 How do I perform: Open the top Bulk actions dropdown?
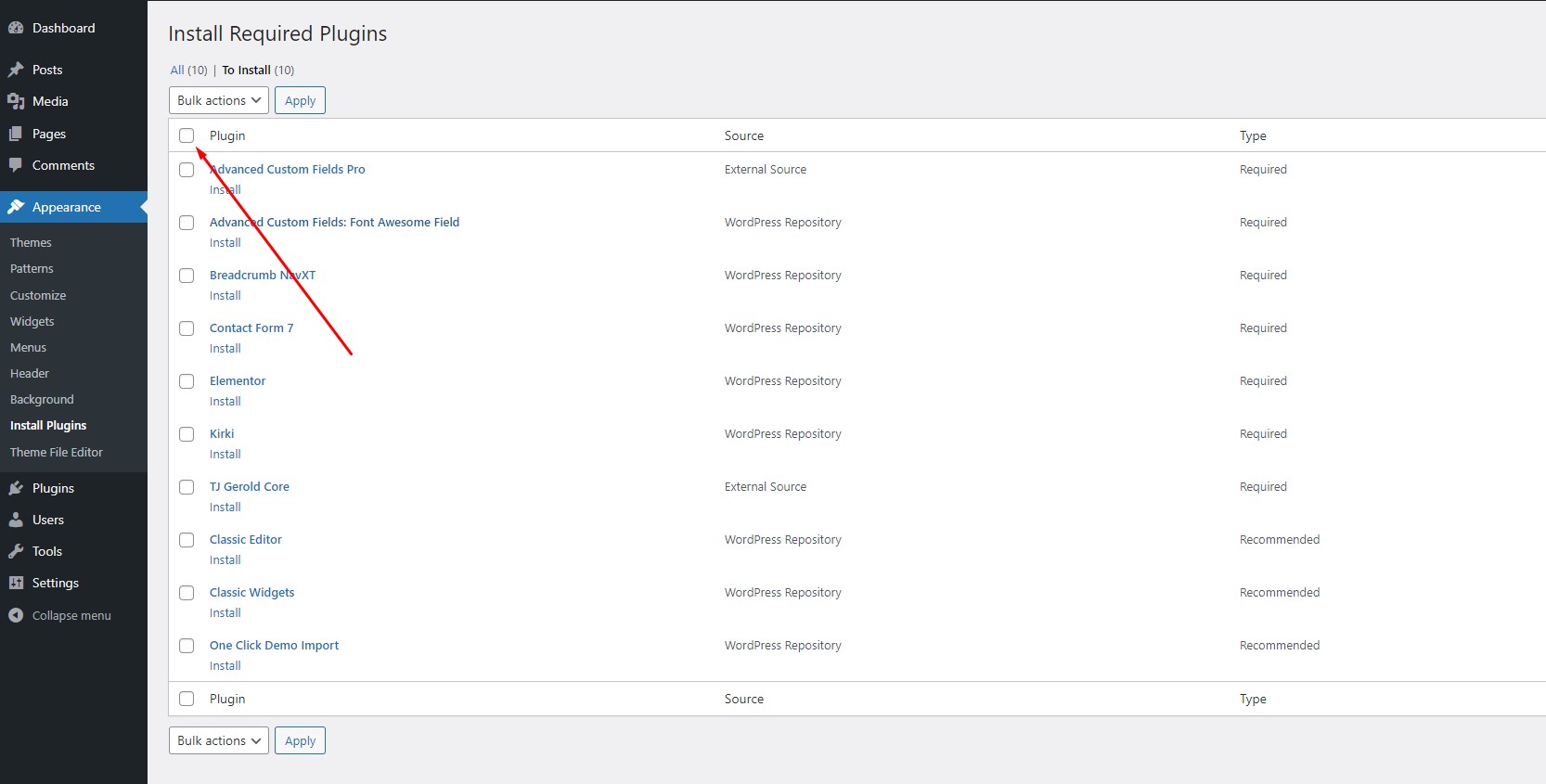[x=219, y=100]
